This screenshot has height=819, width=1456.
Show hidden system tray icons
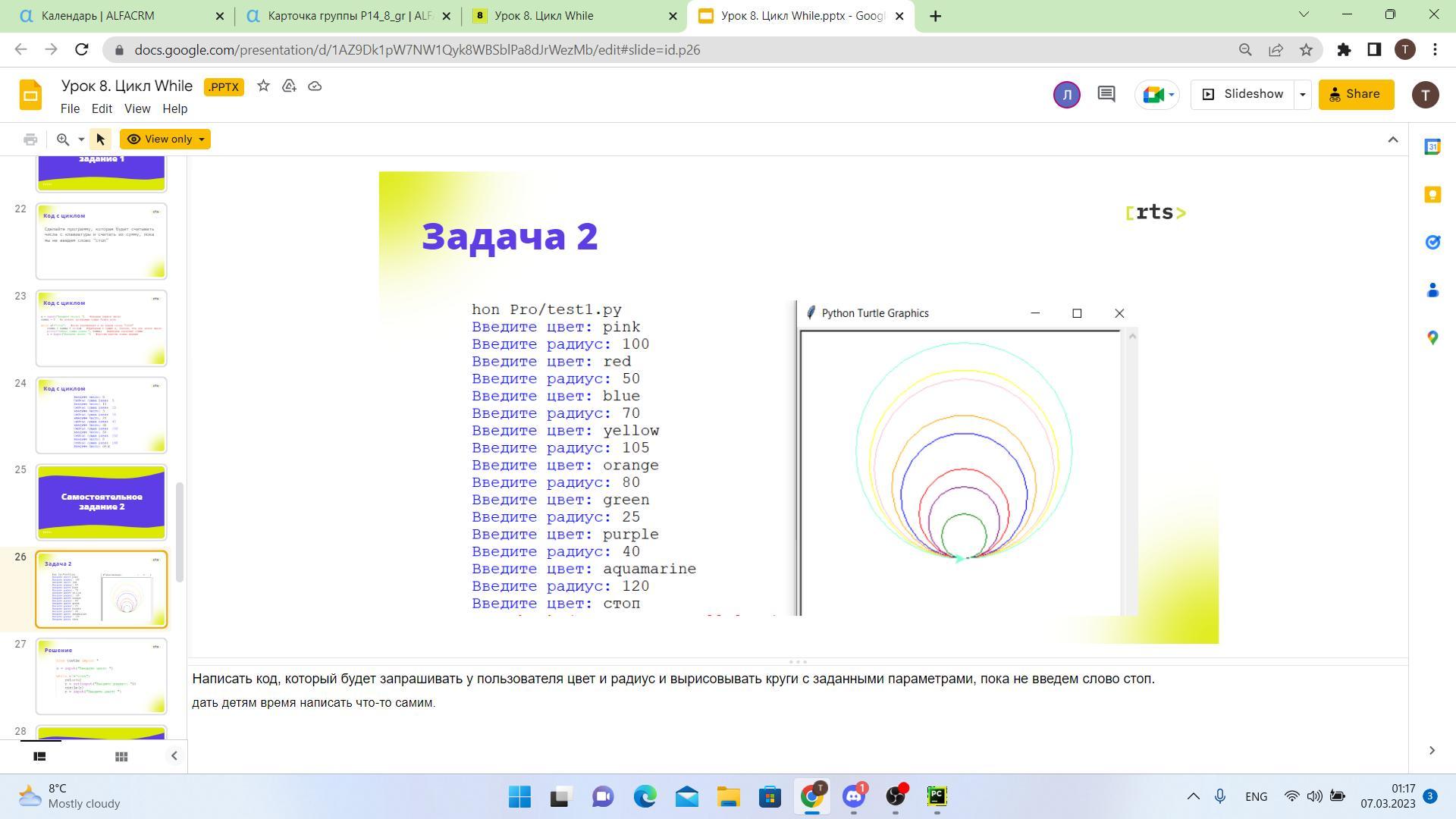1193,796
